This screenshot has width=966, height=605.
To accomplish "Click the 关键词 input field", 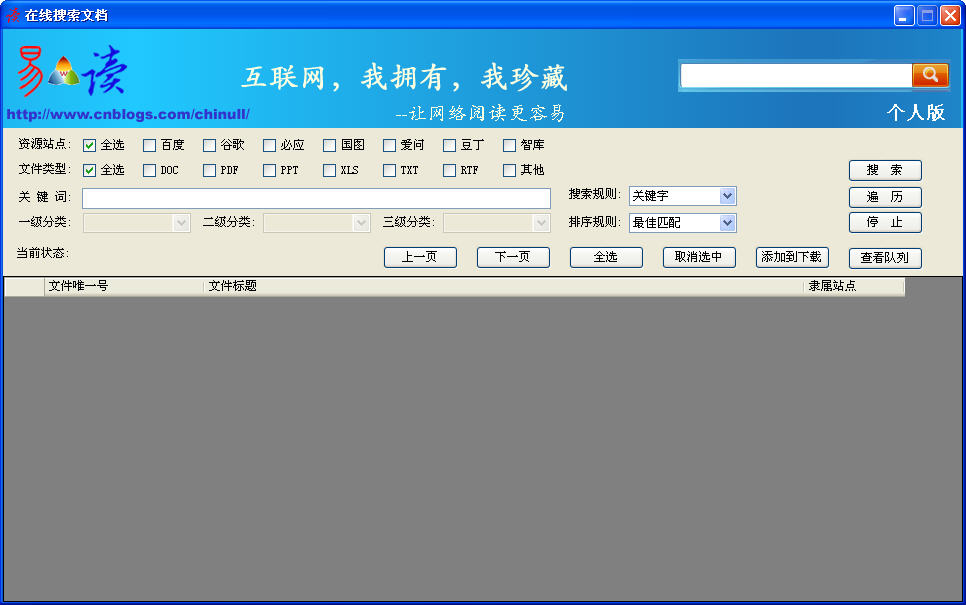I will coord(316,198).
